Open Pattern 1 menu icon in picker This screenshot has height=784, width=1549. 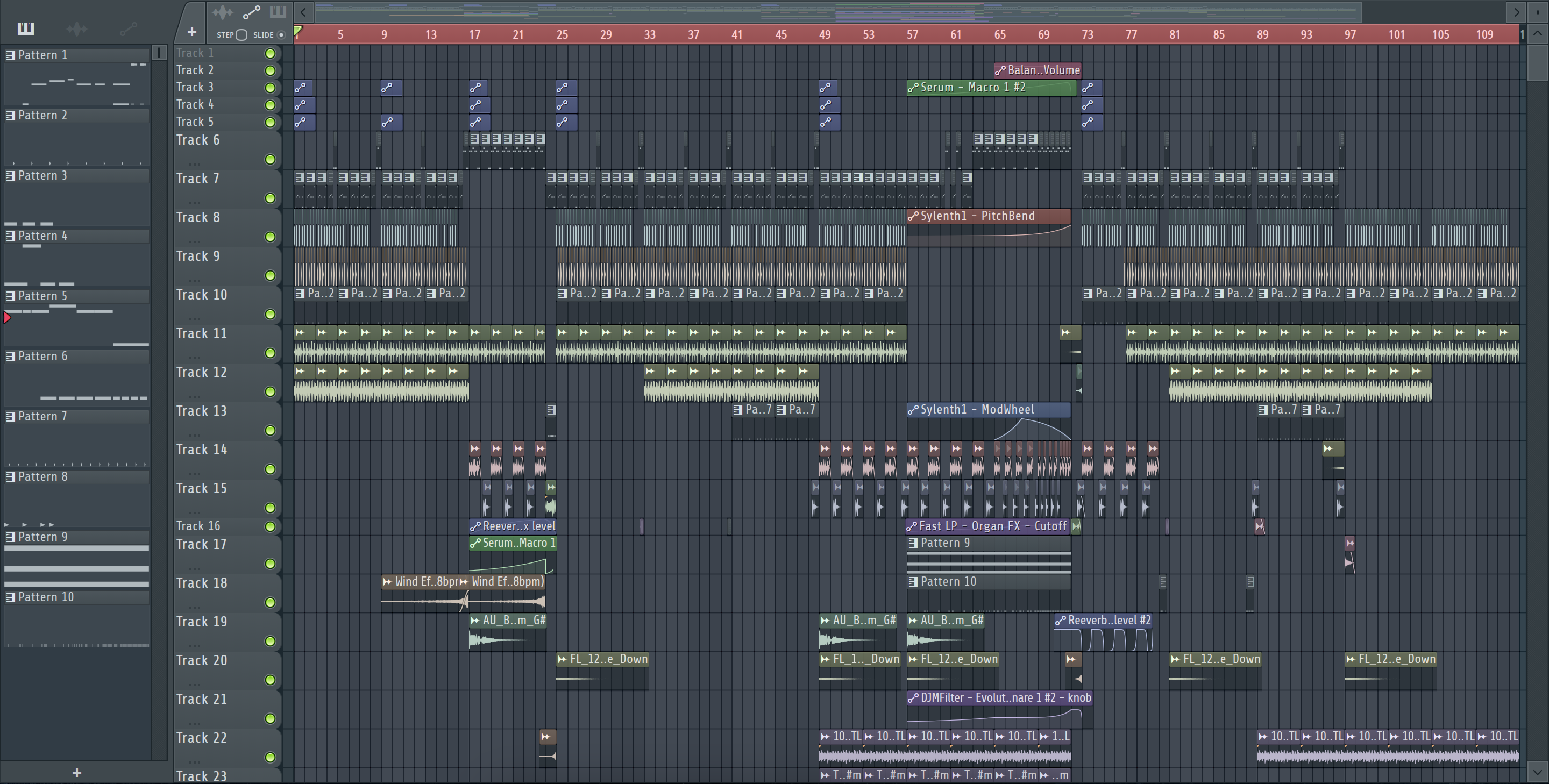tap(10, 55)
